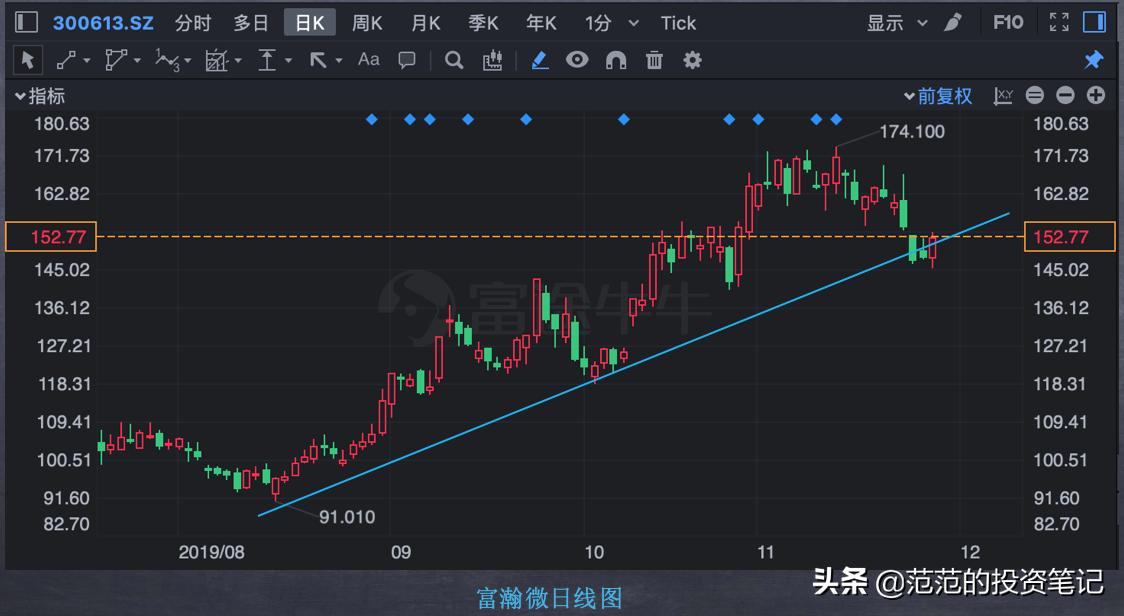Image resolution: width=1124 pixels, height=616 pixels.
Task: Select the cursor selection tool
Action: (x=27, y=60)
